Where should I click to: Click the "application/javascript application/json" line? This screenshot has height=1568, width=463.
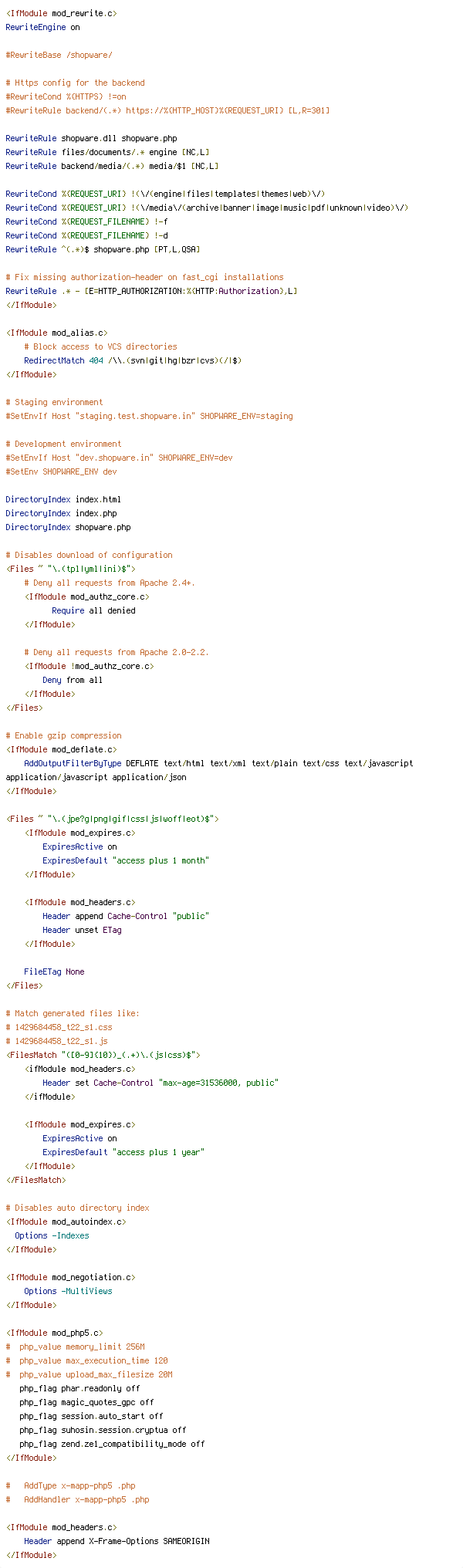tap(96, 777)
